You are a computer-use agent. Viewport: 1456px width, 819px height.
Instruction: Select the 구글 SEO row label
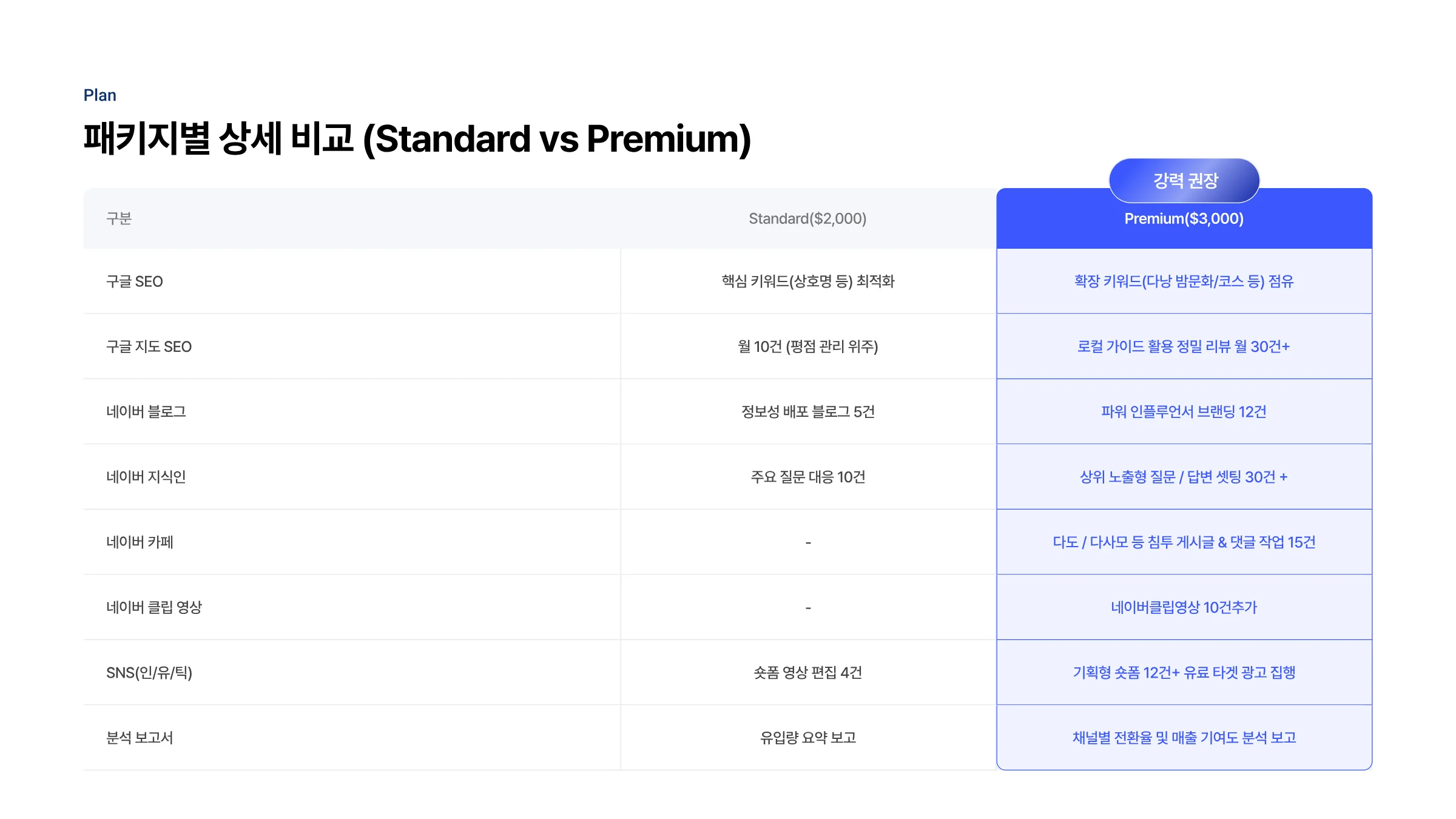pyautogui.click(x=135, y=281)
